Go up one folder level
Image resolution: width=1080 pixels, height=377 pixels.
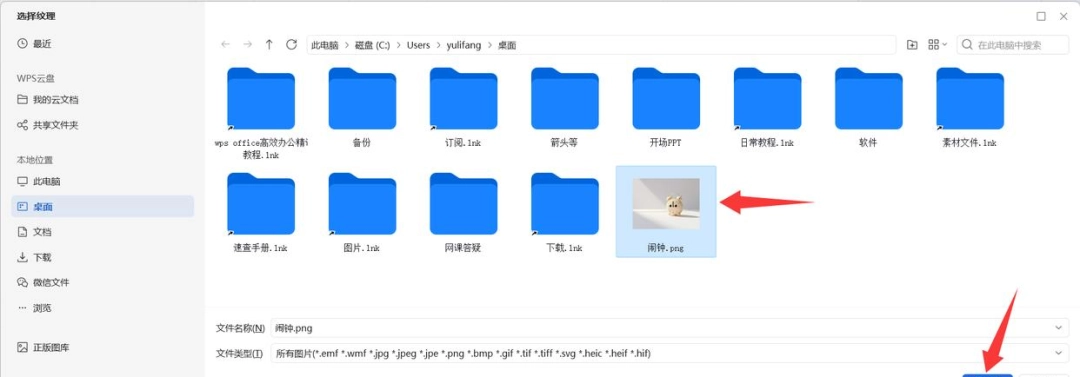tap(269, 45)
